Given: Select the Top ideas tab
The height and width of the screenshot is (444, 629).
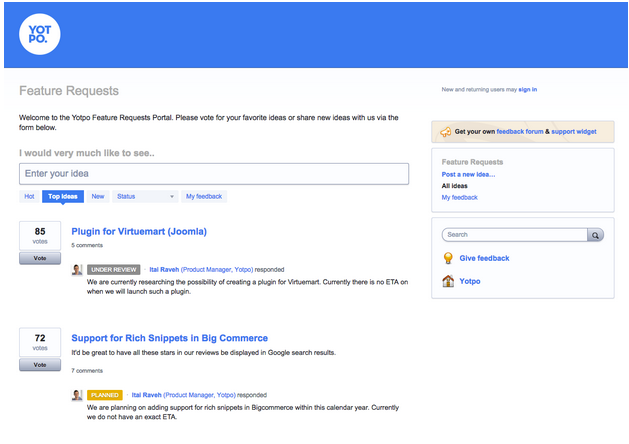Looking at the screenshot, I should (62, 197).
